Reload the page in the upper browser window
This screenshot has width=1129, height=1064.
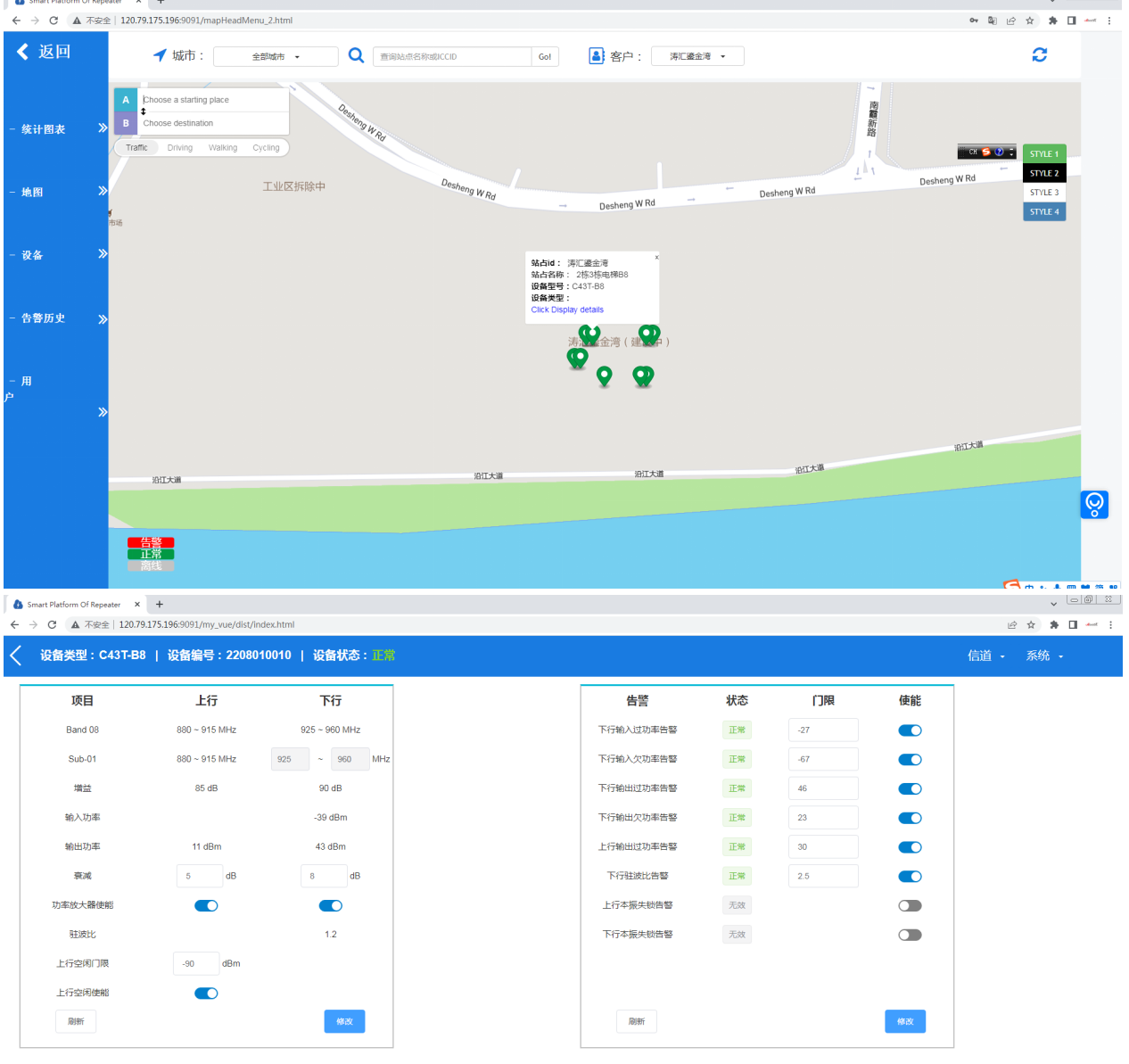click(54, 20)
